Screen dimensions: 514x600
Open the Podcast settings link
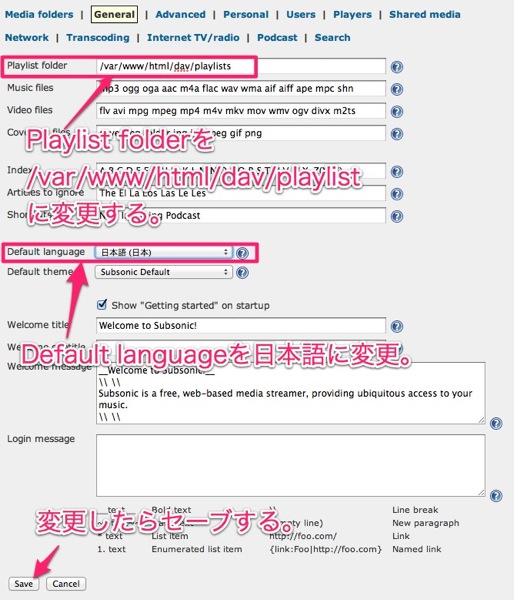click(x=277, y=38)
